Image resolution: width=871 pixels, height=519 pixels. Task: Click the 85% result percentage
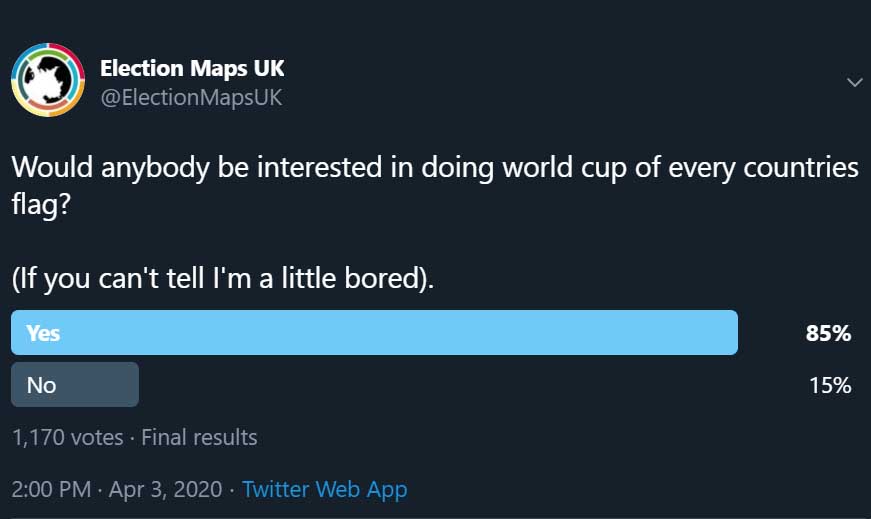tap(828, 333)
